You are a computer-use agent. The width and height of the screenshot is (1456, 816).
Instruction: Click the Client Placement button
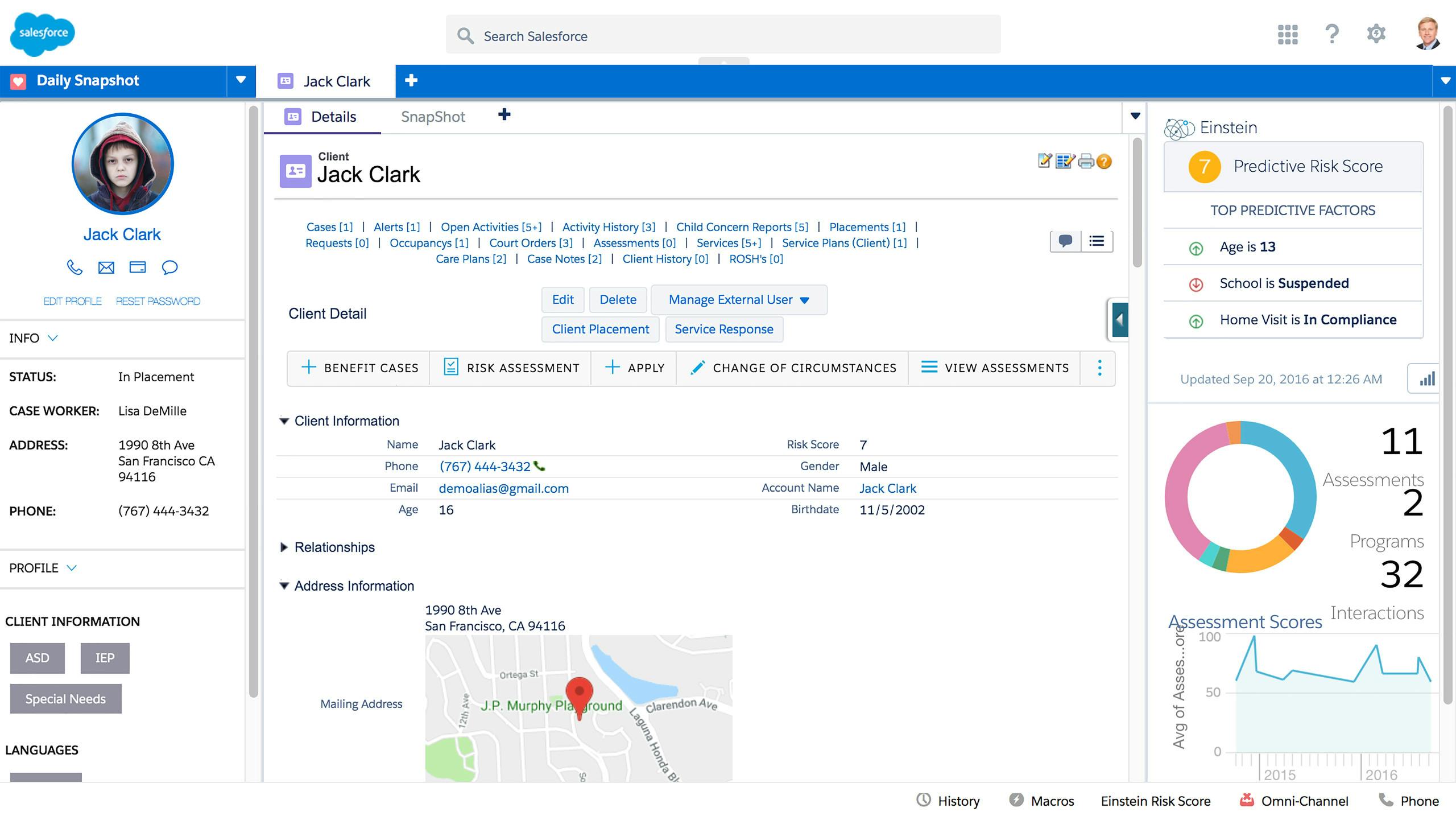[x=601, y=329]
